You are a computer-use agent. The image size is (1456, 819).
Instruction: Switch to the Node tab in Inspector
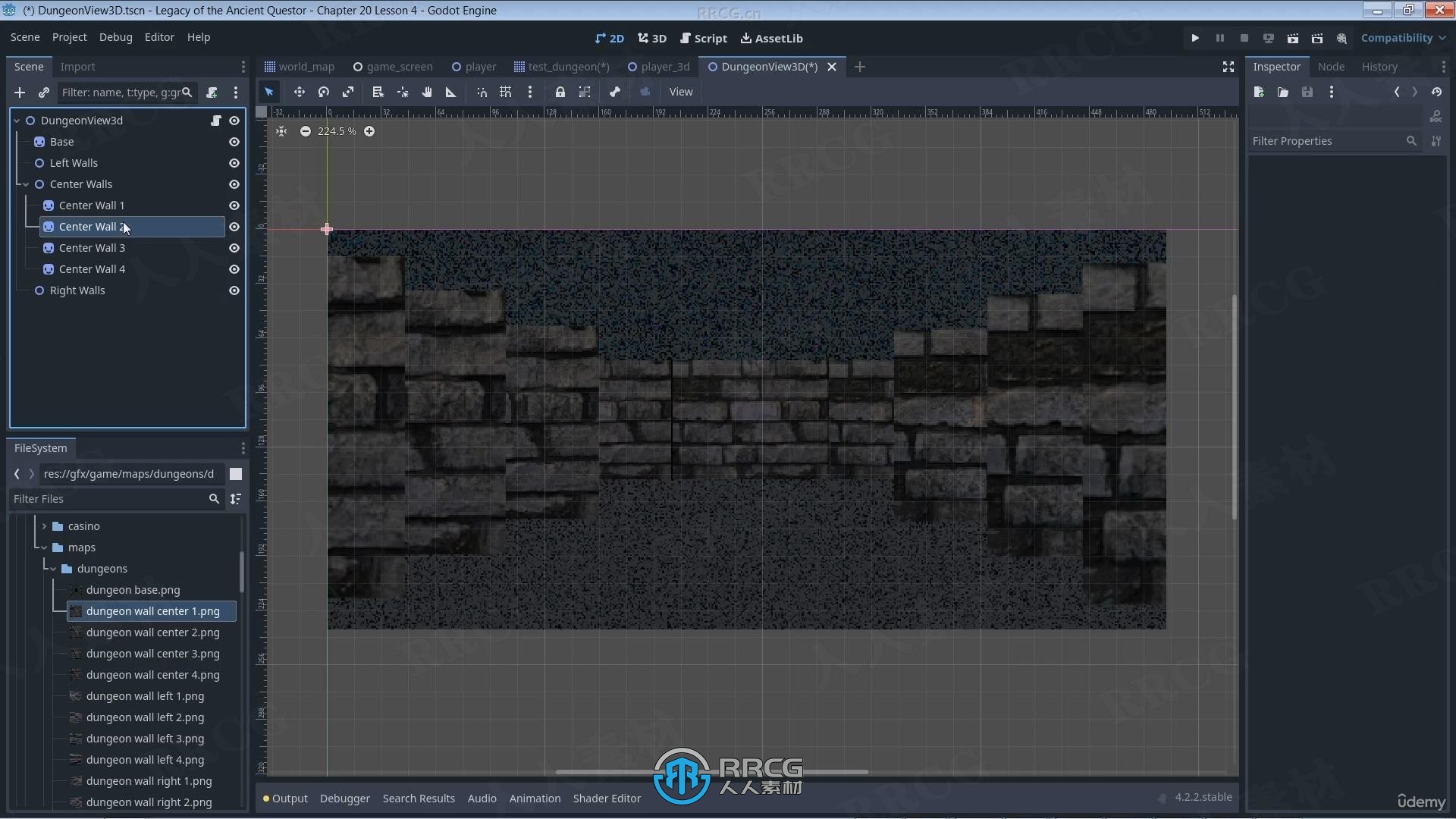pyautogui.click(x=1331, y=66)
